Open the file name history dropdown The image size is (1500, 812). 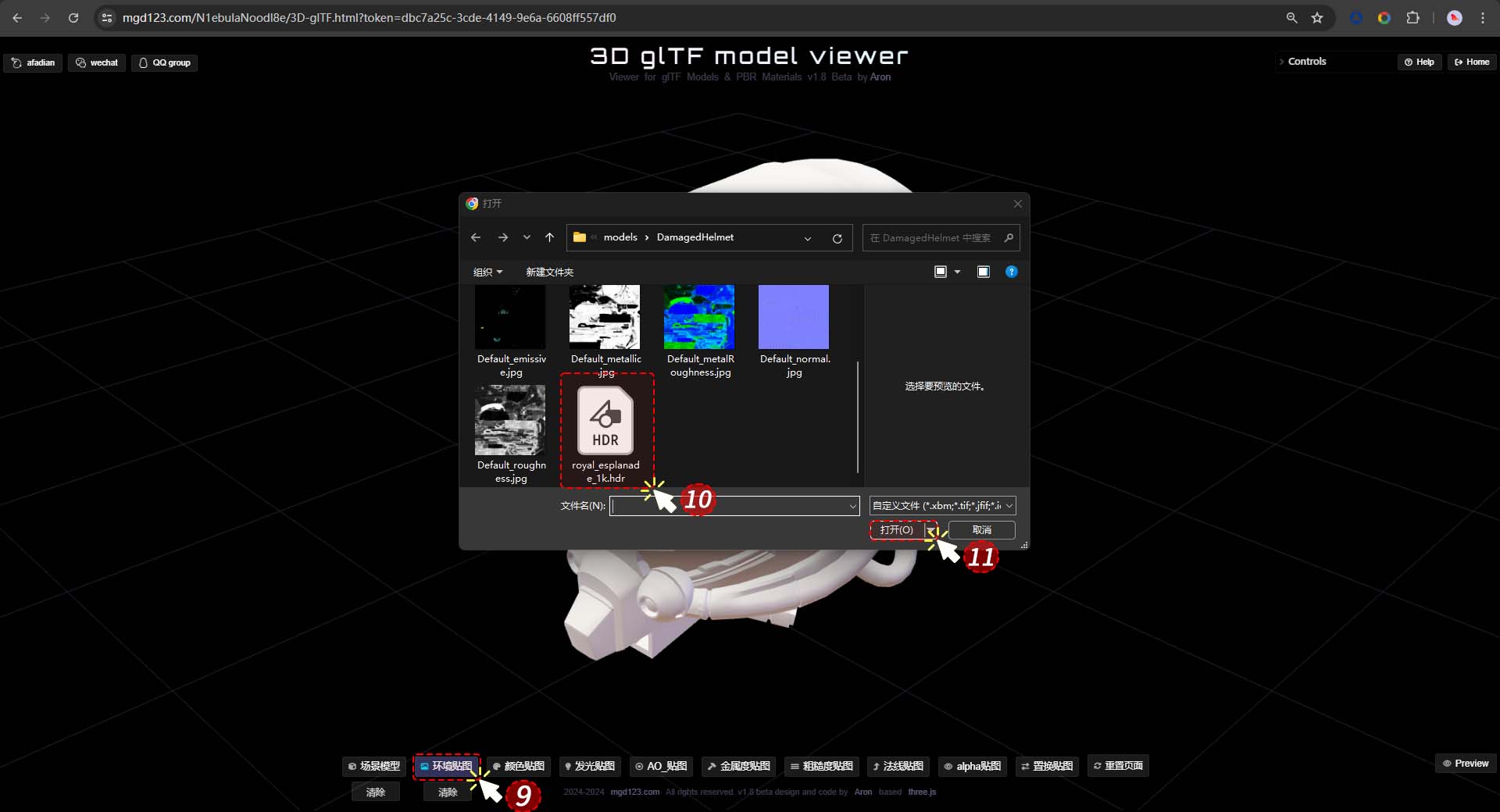[x=852, y=506]
